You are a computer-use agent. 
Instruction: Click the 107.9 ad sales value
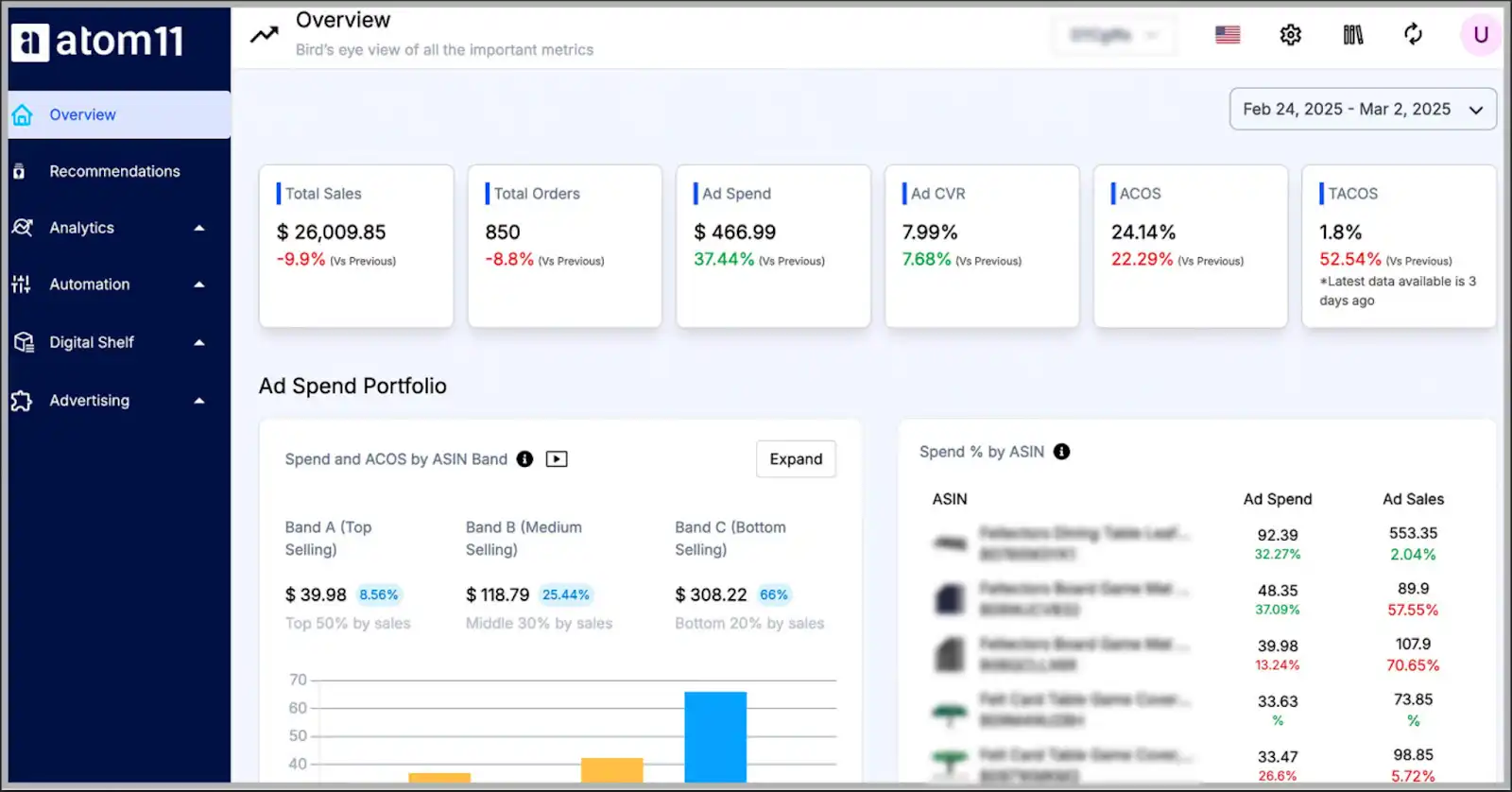click(x=1413, y=645)
